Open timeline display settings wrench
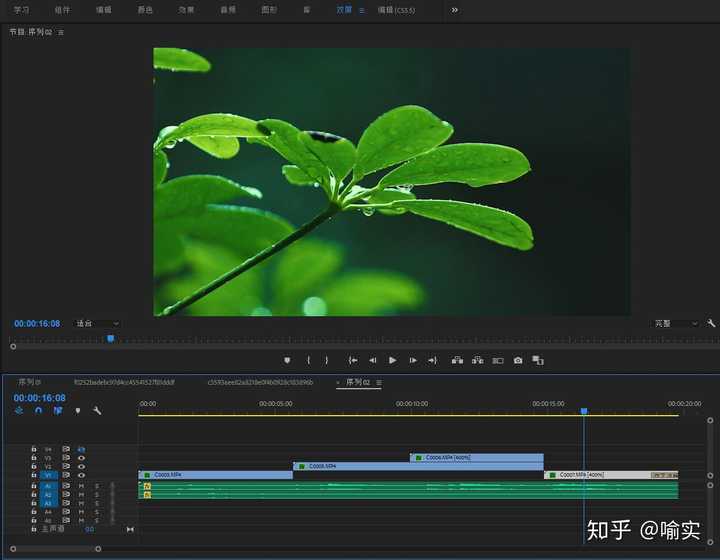 coord(97,410)
